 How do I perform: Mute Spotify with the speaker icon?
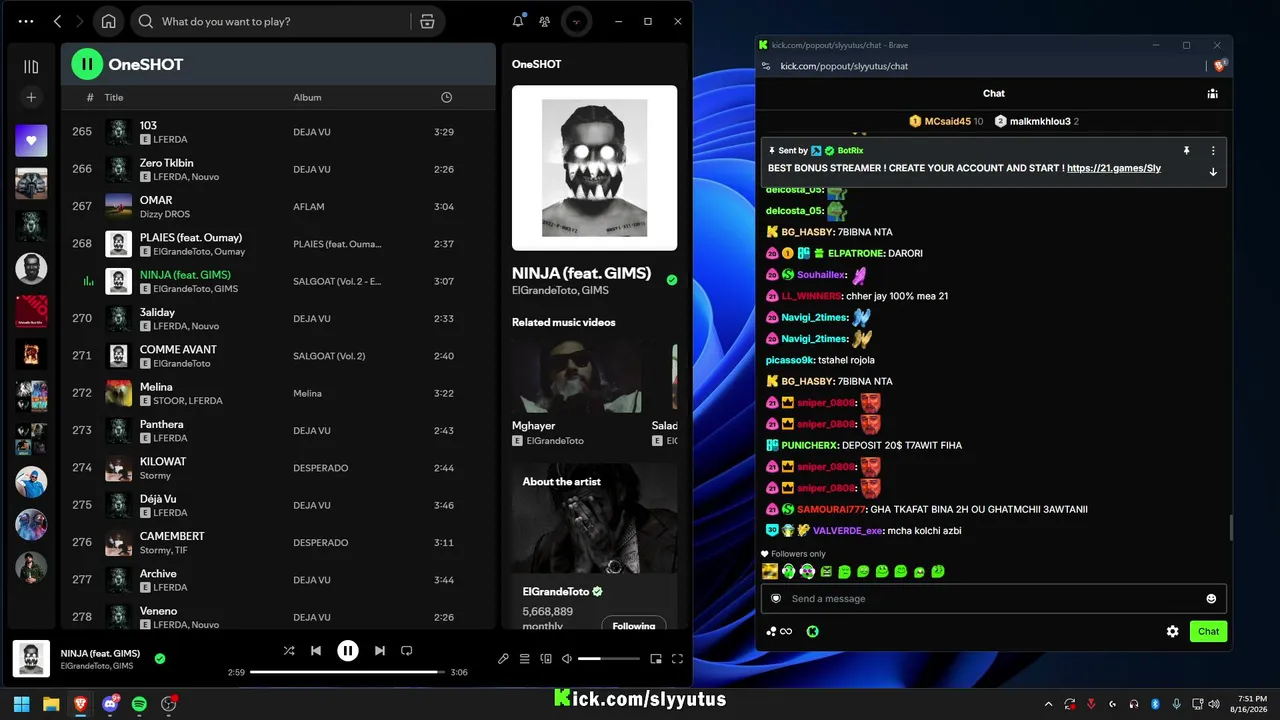point(567,659)
